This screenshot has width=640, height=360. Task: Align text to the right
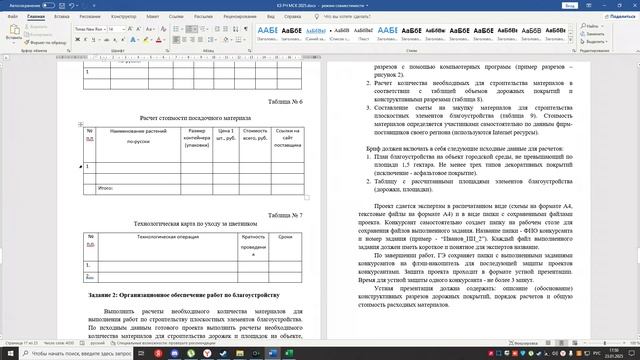(x=192, y=40)
